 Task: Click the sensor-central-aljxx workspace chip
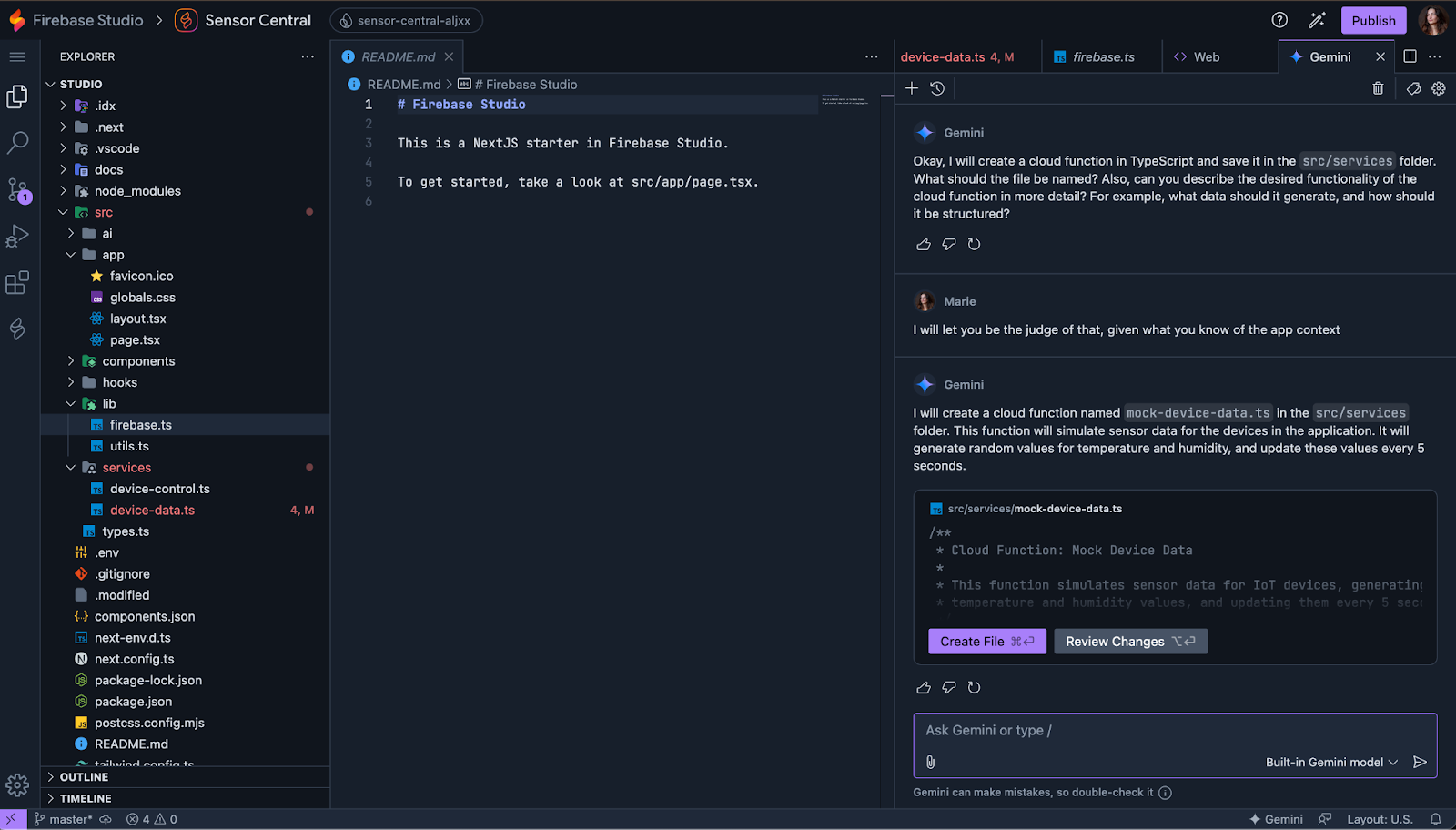pyautogui.click(x=406, y=20)
